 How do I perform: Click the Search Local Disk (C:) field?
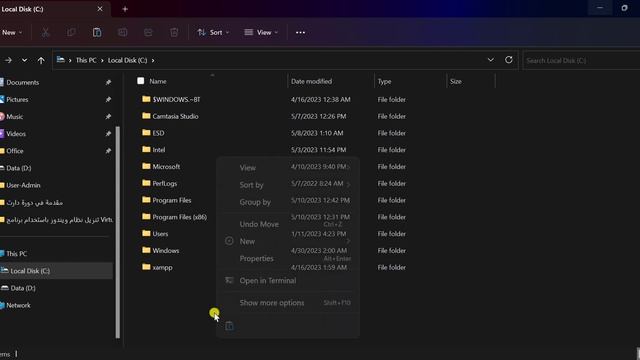tap(581, 60)
